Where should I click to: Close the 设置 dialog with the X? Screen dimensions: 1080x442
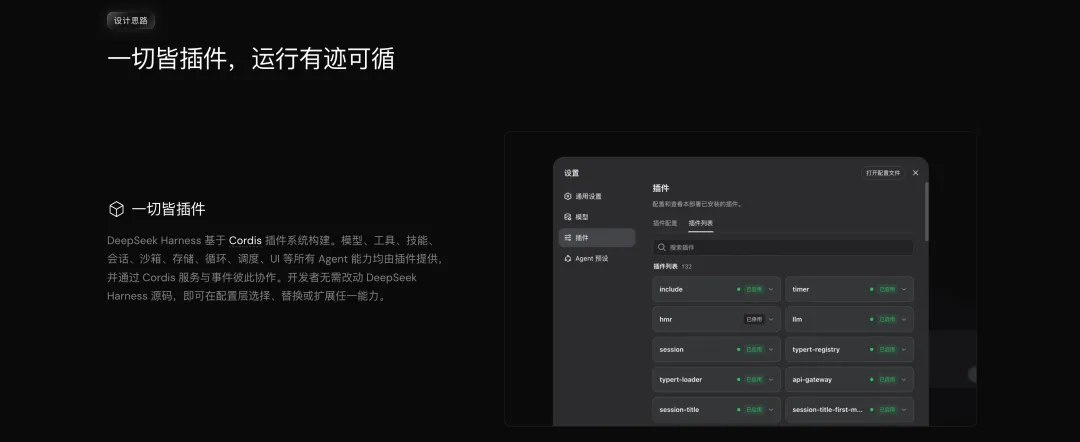[x=915, y=173]
